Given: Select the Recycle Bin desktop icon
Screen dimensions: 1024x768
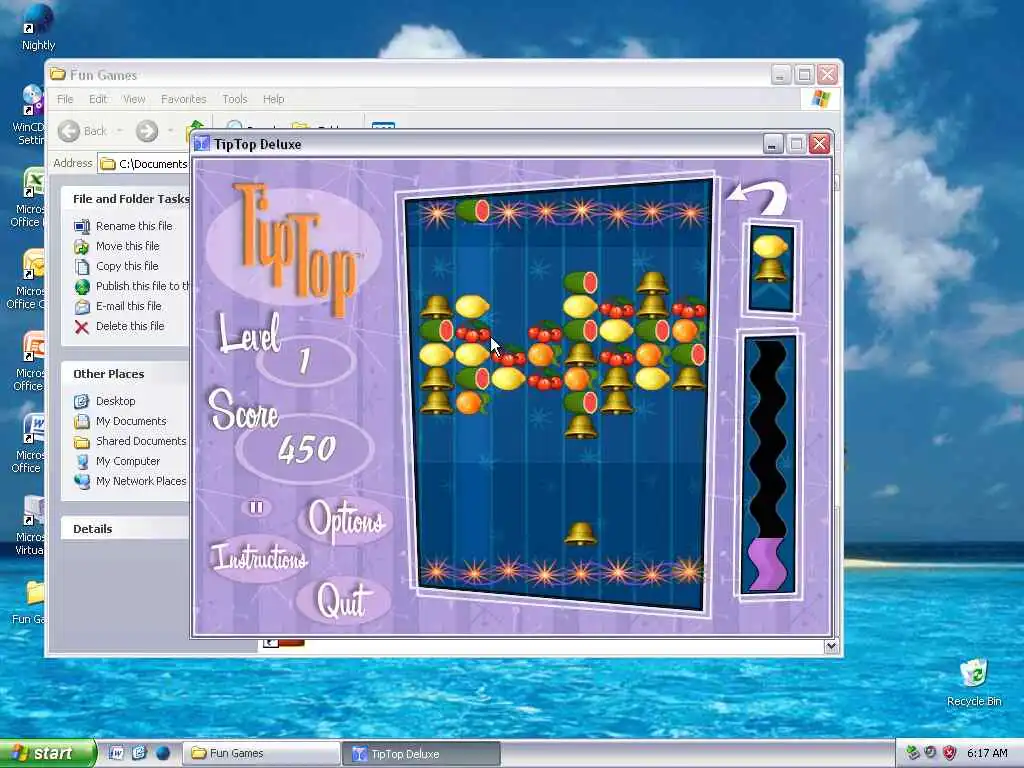Looking at the screenshot, I should pyautogui.click(x=974, y=682).
